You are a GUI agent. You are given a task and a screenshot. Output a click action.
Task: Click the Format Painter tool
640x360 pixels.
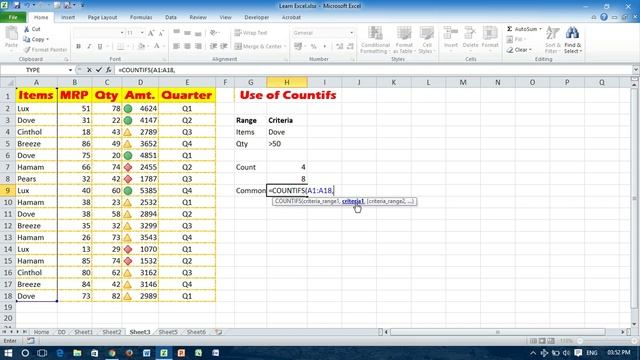(45, 50)
